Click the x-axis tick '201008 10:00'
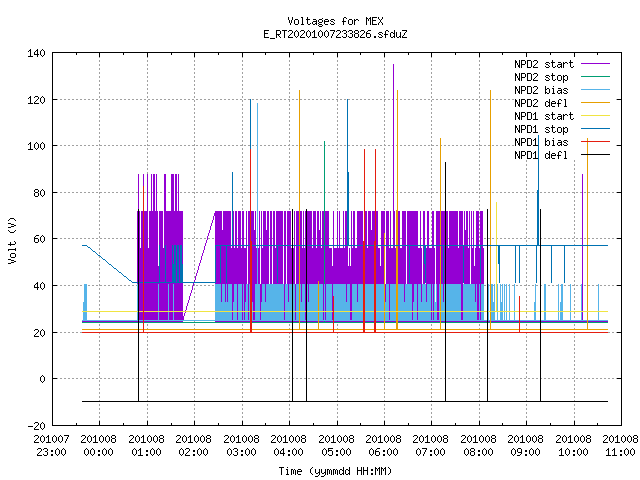640x480 pixels. 573,446
